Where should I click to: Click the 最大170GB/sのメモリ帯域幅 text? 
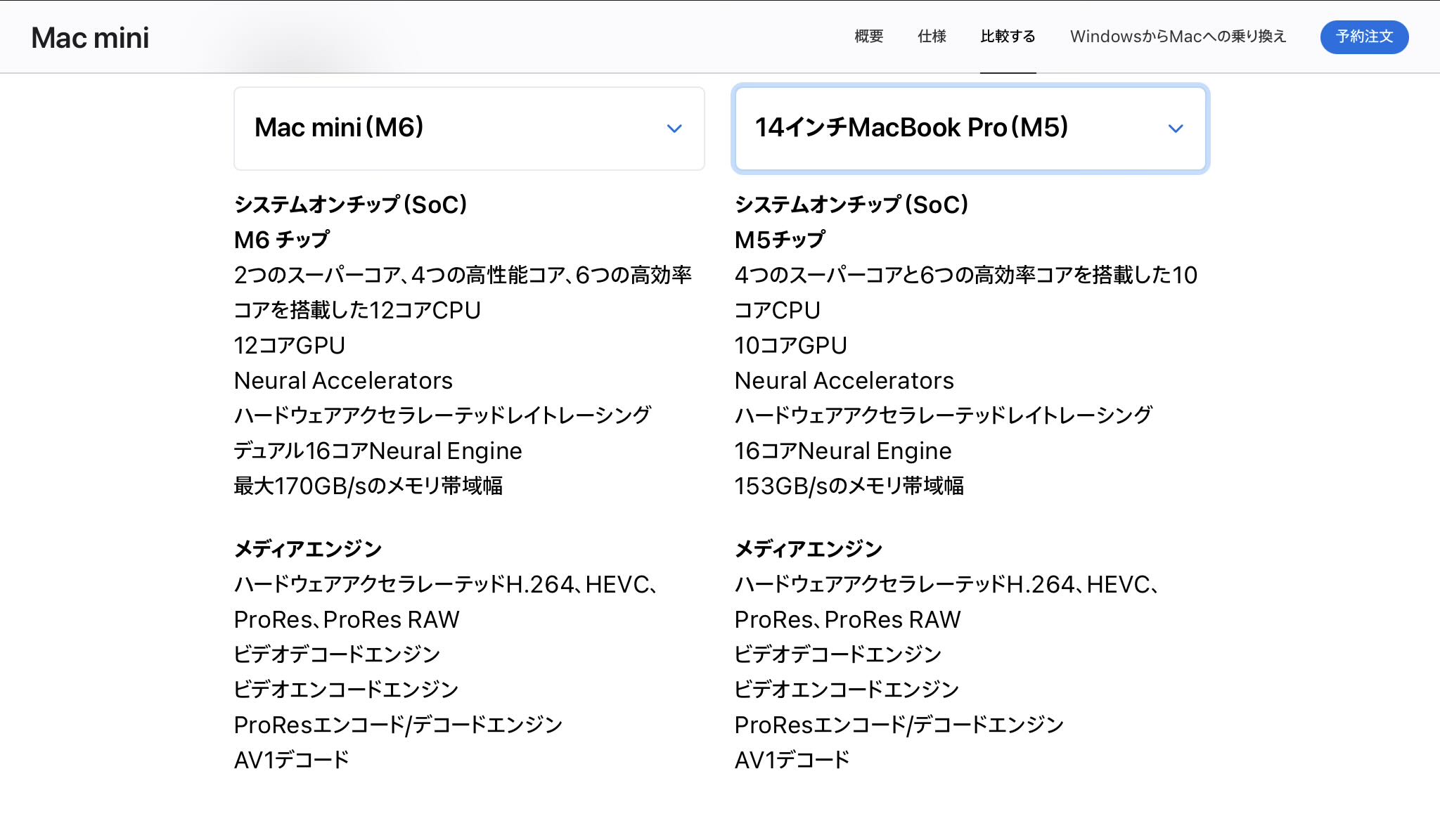tap(368, 486)
